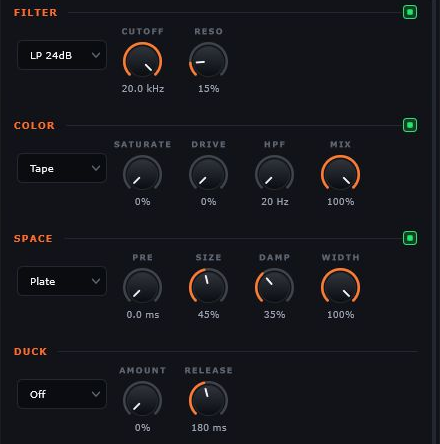Click the WIDTH knob
440x444 pixels.
coord(340,287)
